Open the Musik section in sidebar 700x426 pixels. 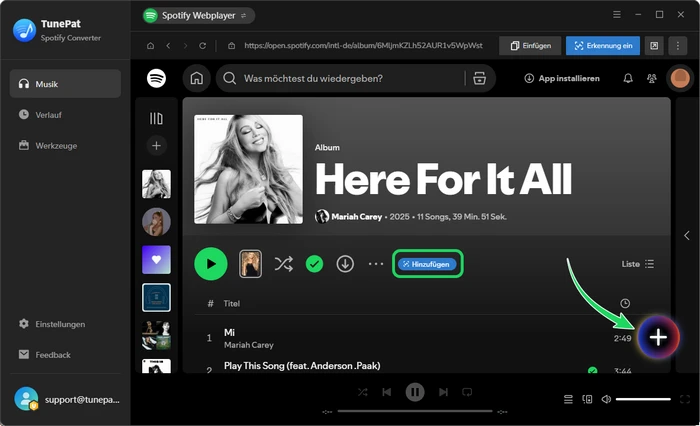click(65, 84)
